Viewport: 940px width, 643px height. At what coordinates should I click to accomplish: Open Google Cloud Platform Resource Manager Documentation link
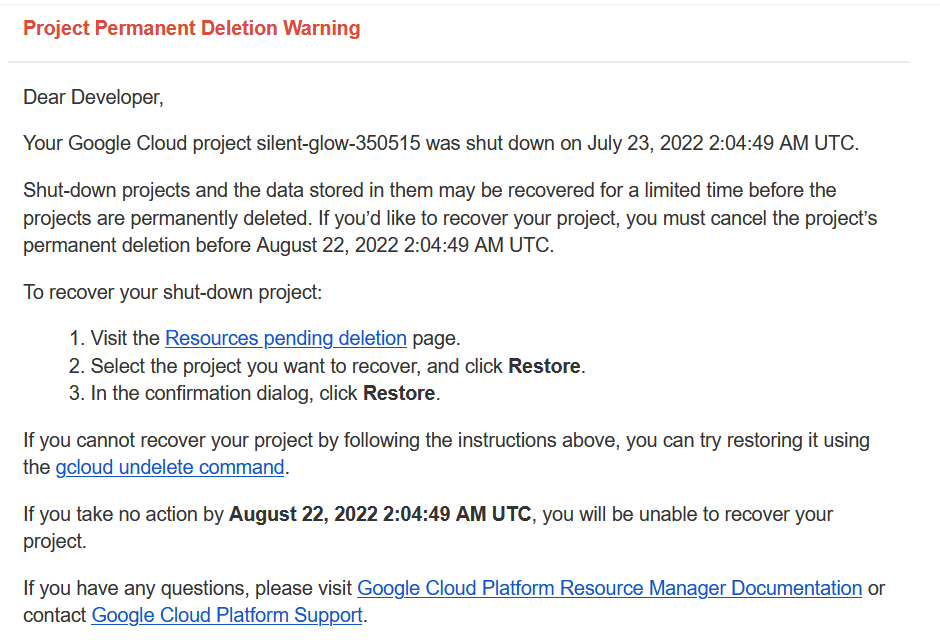tap(609, 588)
